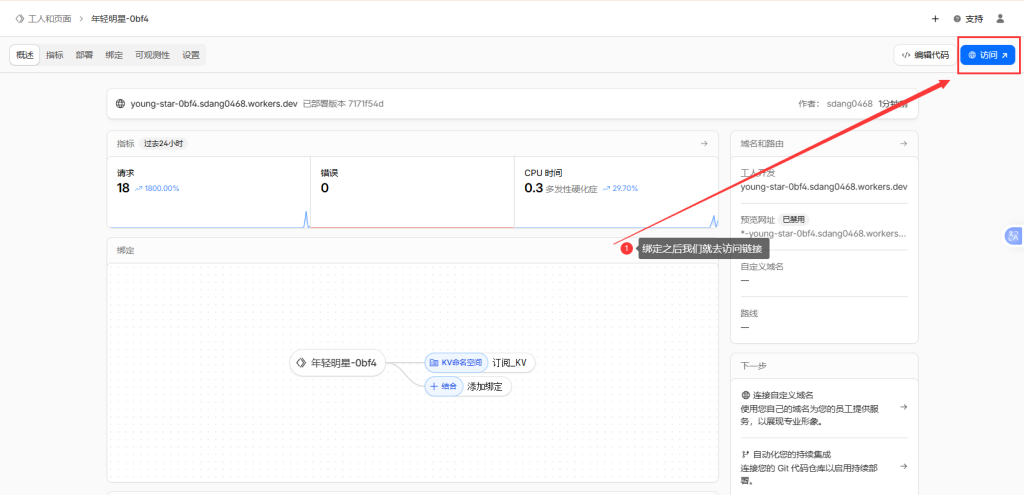Click the floating translate widget icon

coord(1012,236)
